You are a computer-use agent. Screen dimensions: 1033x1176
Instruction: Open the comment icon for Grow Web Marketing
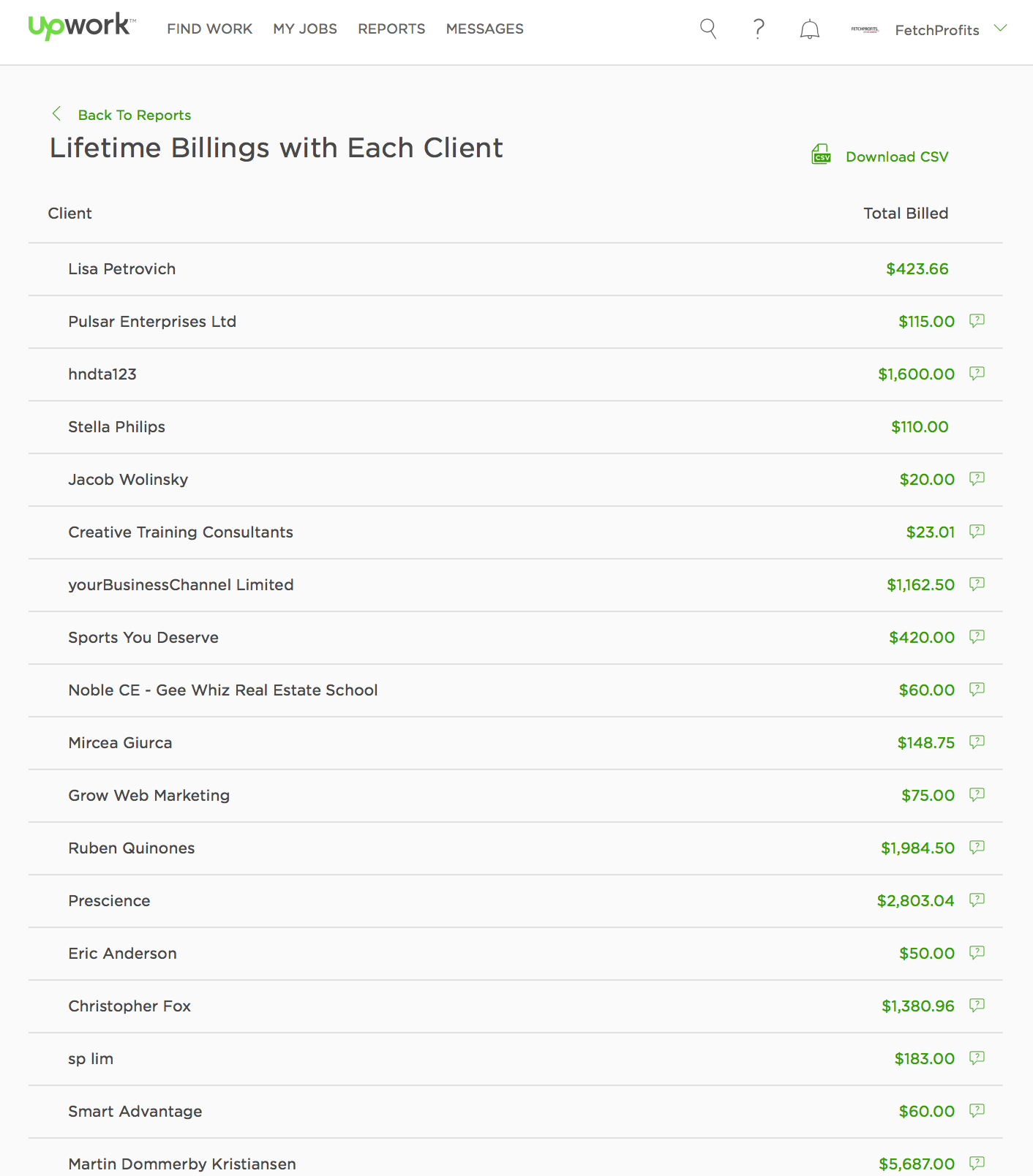(977, 794)
